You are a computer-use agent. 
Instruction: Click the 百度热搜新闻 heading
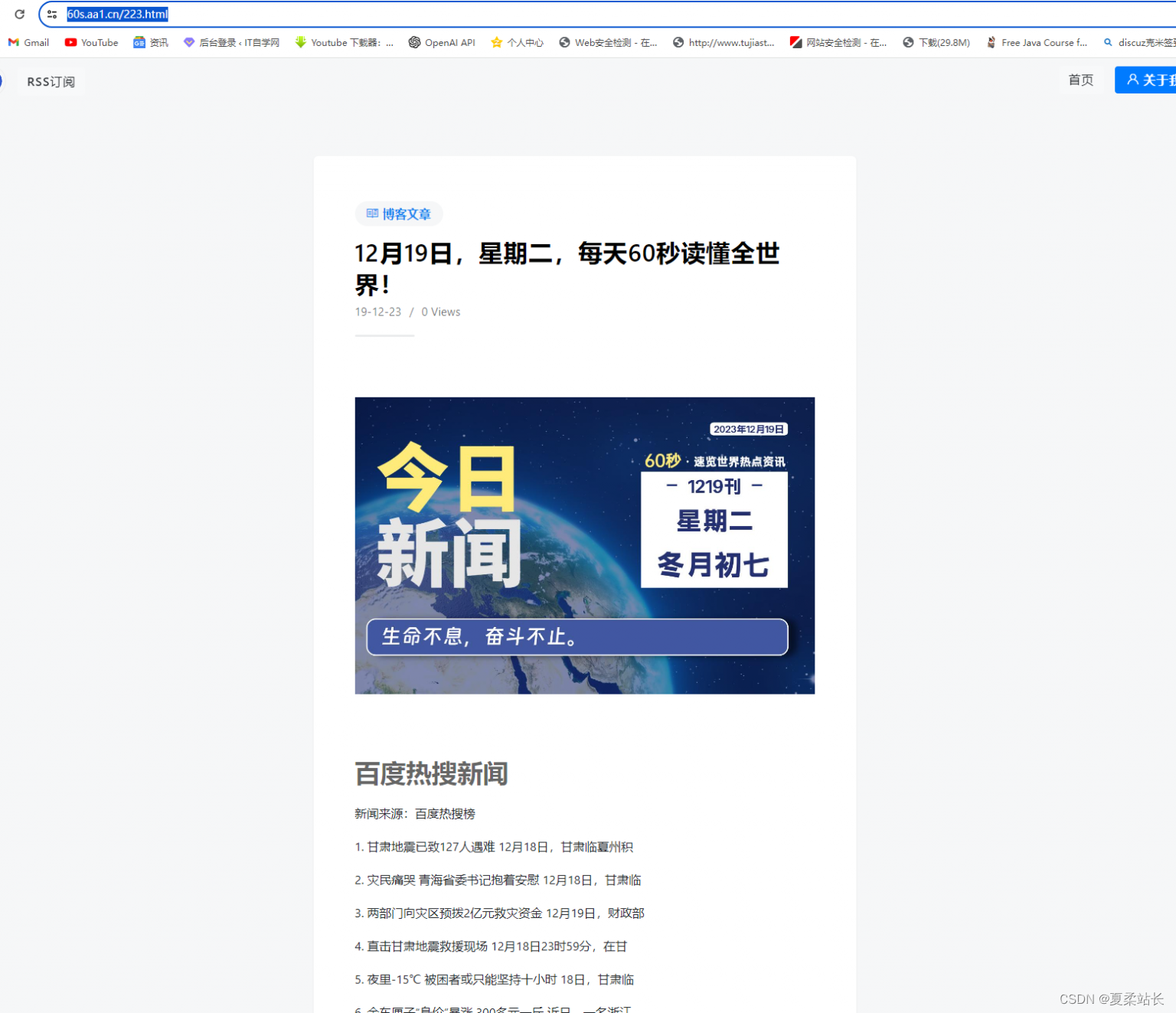coord(432,773)
